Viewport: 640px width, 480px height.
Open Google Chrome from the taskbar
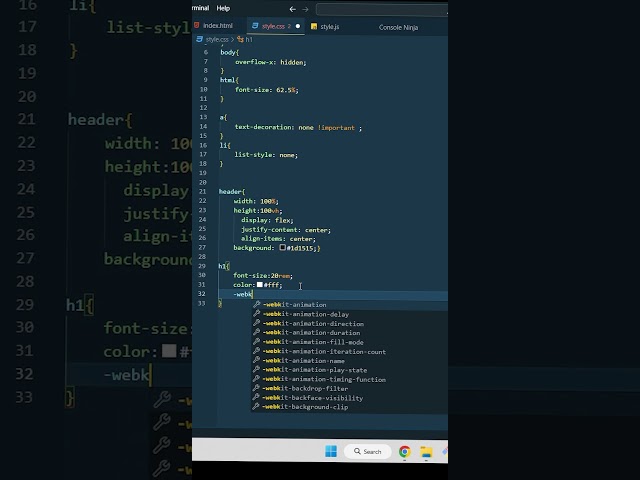[404, 451]
